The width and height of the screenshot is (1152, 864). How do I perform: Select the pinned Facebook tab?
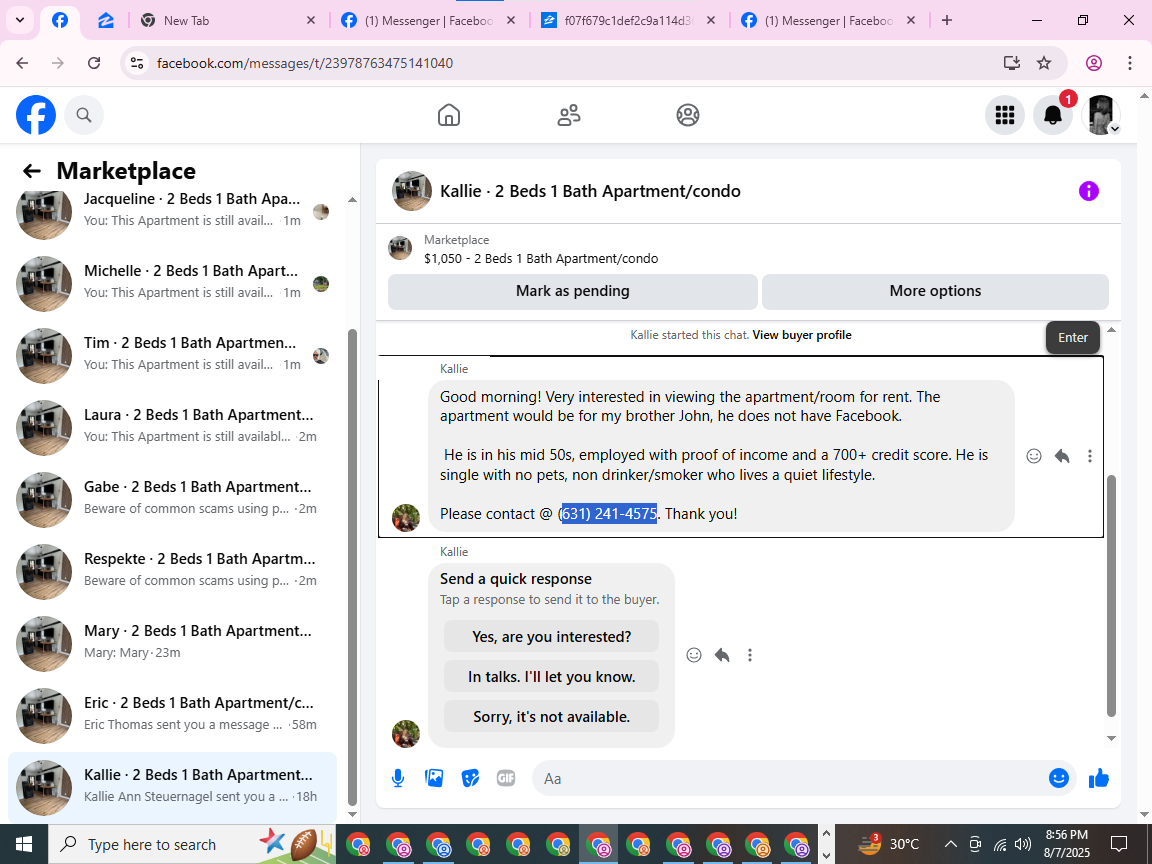tap(60, 21)
